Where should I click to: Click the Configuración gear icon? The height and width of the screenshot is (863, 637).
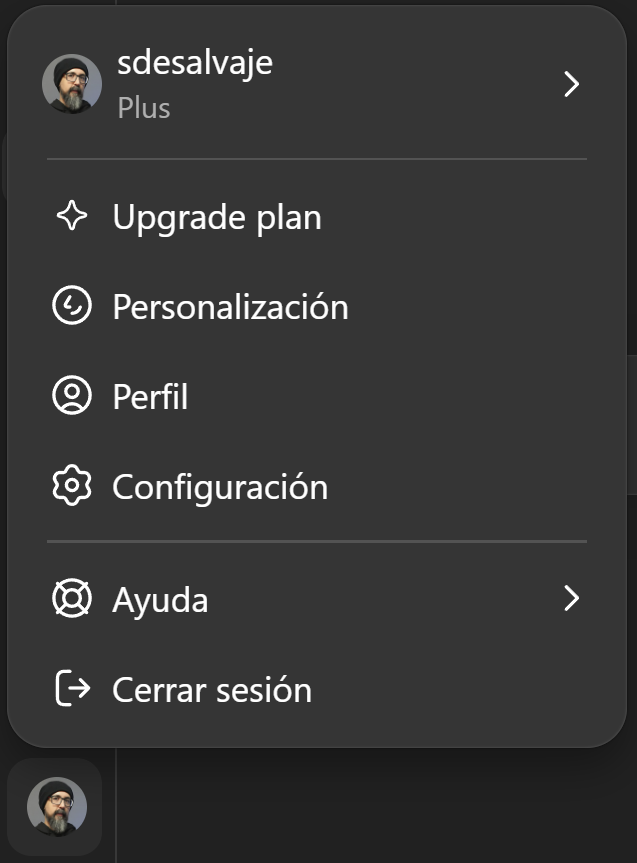72,485
